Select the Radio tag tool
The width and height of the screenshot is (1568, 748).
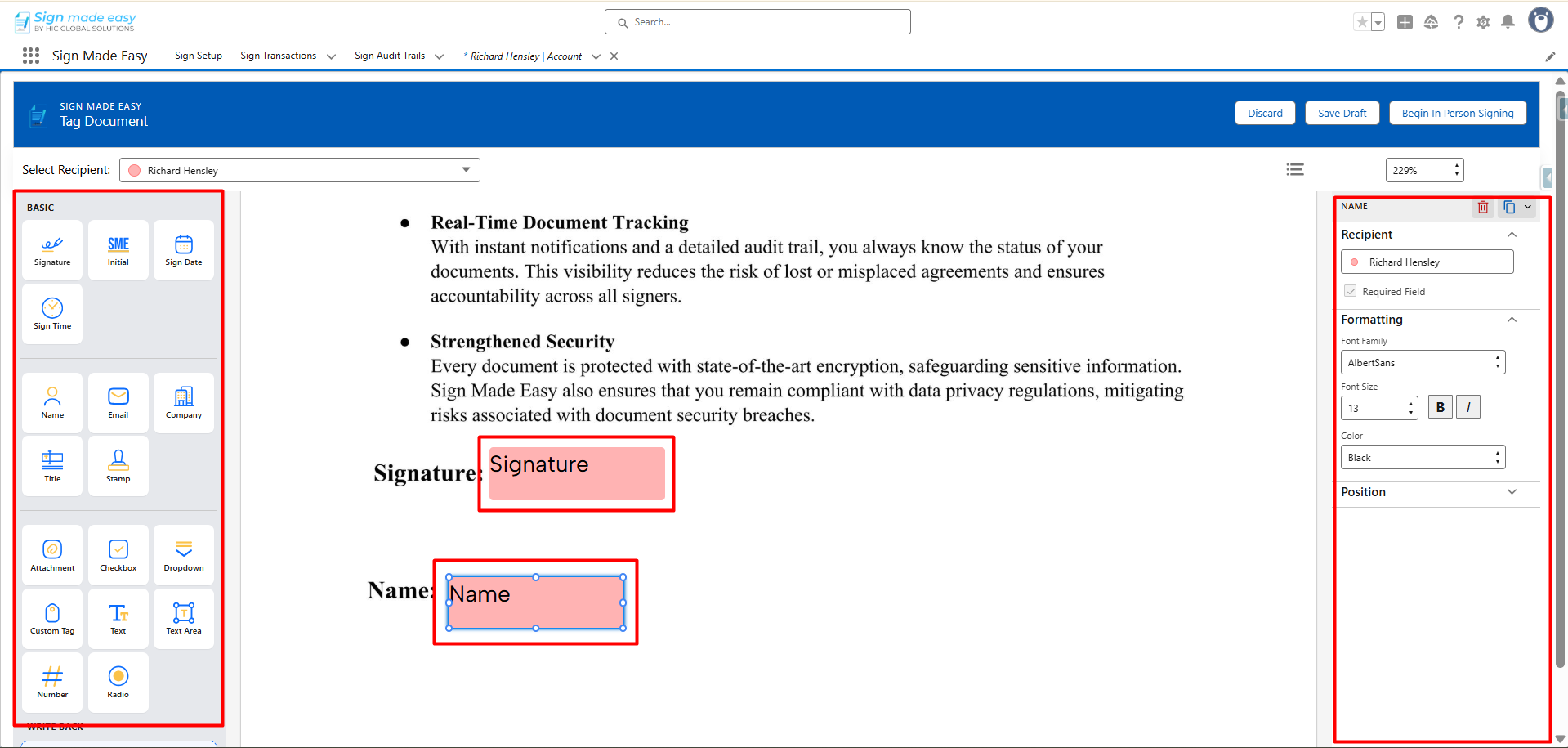(x=118, y=683)
